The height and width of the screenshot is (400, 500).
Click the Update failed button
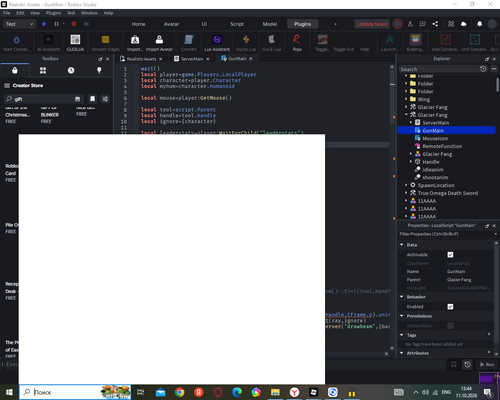372,24
